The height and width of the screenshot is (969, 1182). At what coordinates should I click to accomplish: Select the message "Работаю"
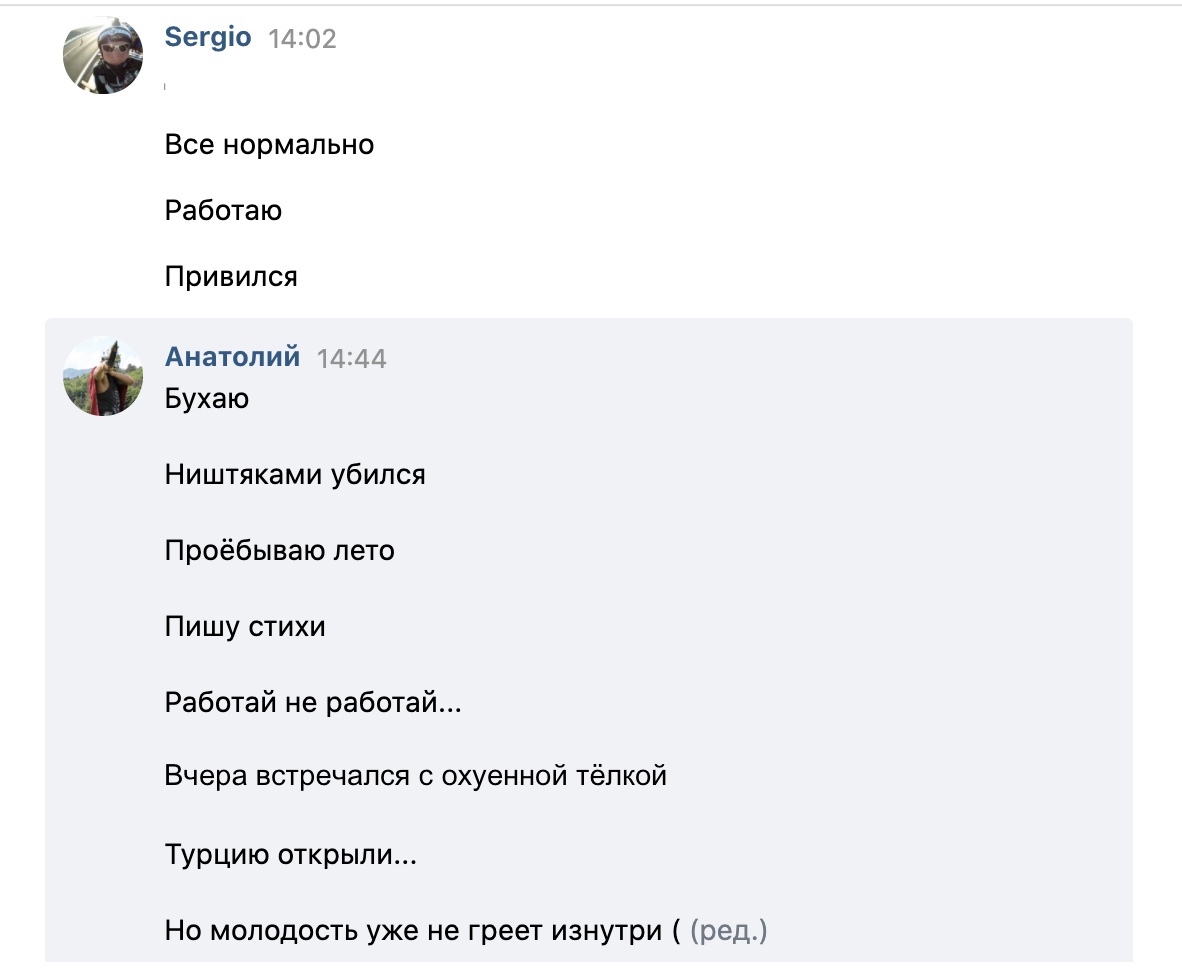coord(223,211)
